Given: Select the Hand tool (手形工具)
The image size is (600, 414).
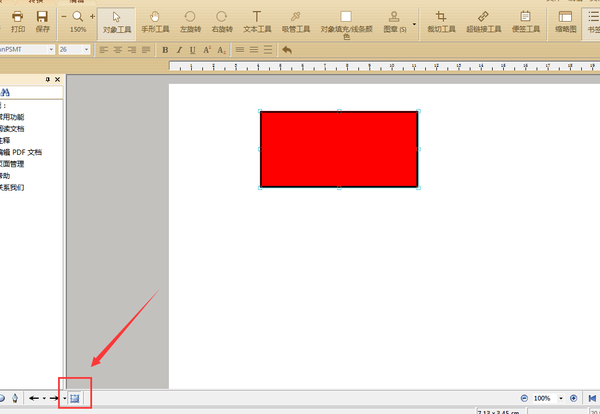Looking at the screenshot, I should click(x=155, y=22).
